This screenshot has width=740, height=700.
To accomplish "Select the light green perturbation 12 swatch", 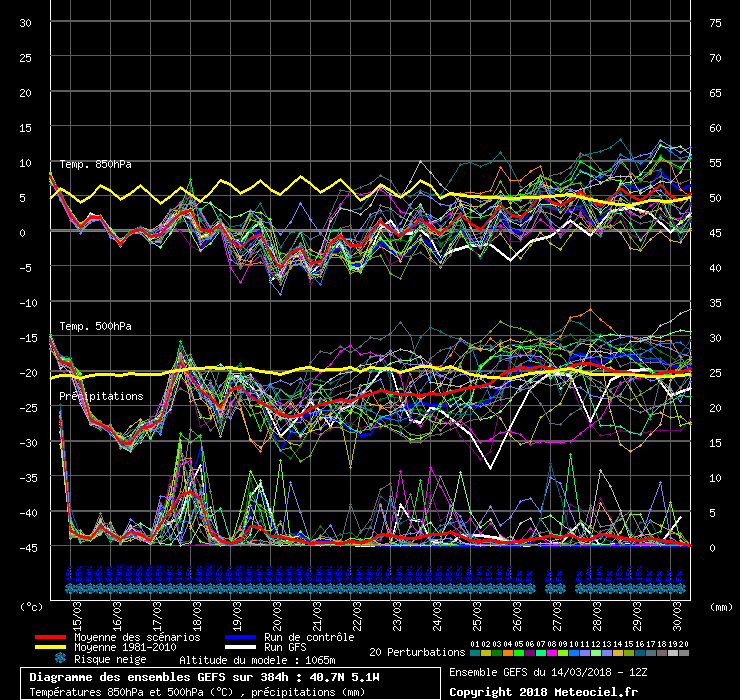I will [596, 653].
